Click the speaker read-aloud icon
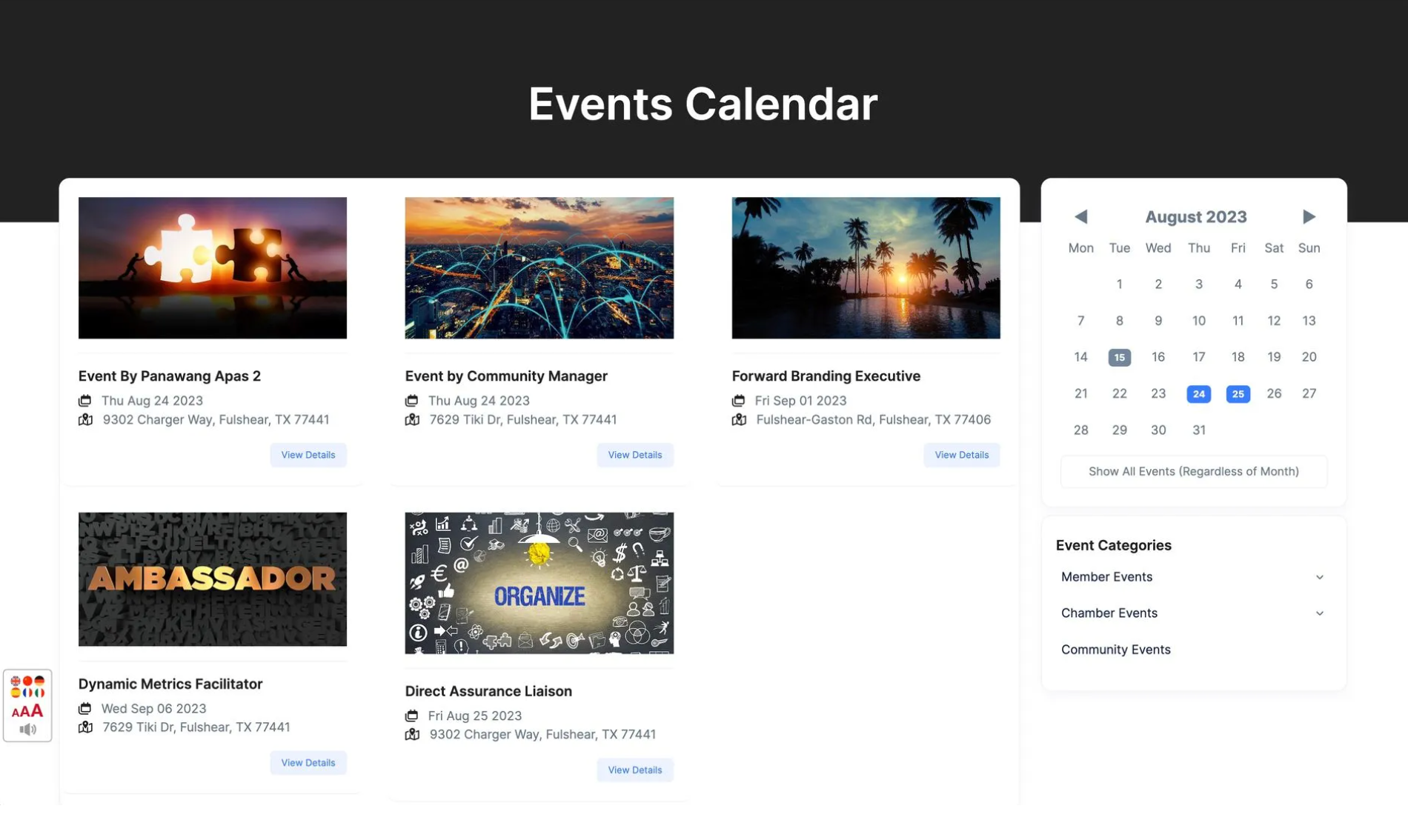Viewport: 1408px width, 840px height. (27, 730)
